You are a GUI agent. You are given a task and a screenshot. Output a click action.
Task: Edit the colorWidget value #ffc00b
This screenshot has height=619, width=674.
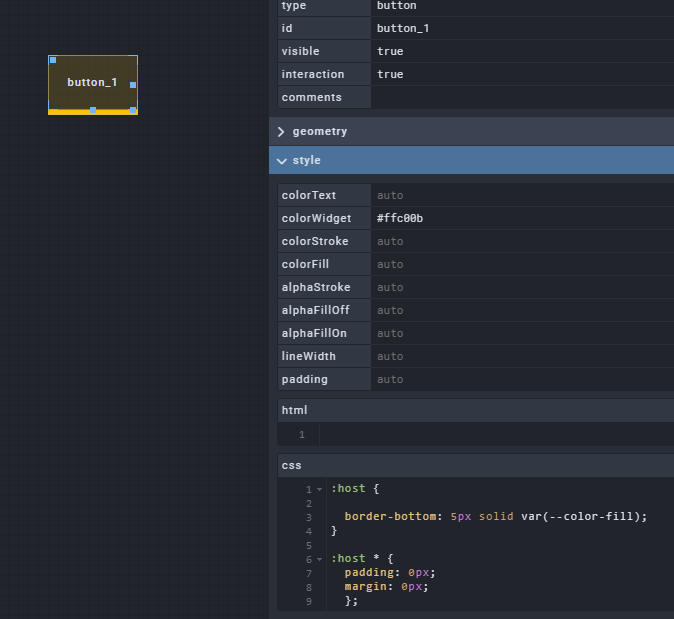pos(520,218)
